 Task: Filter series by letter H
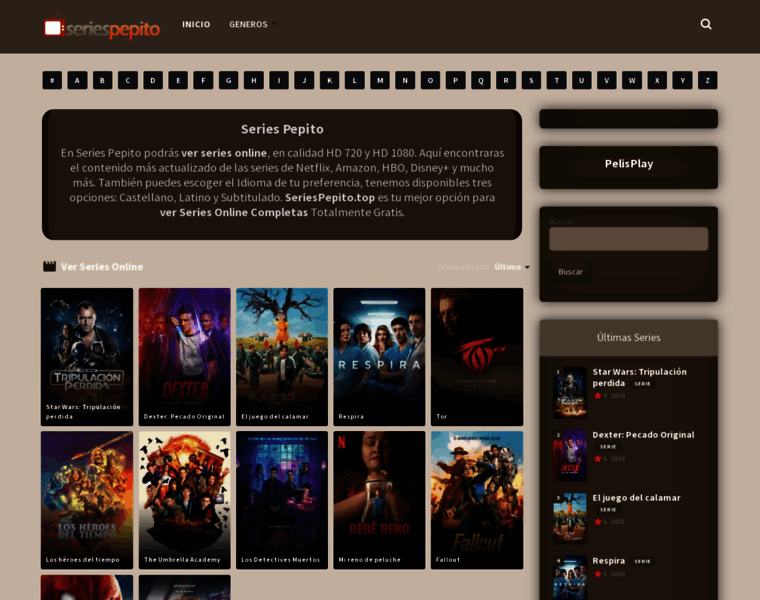(x=253, y=80)
